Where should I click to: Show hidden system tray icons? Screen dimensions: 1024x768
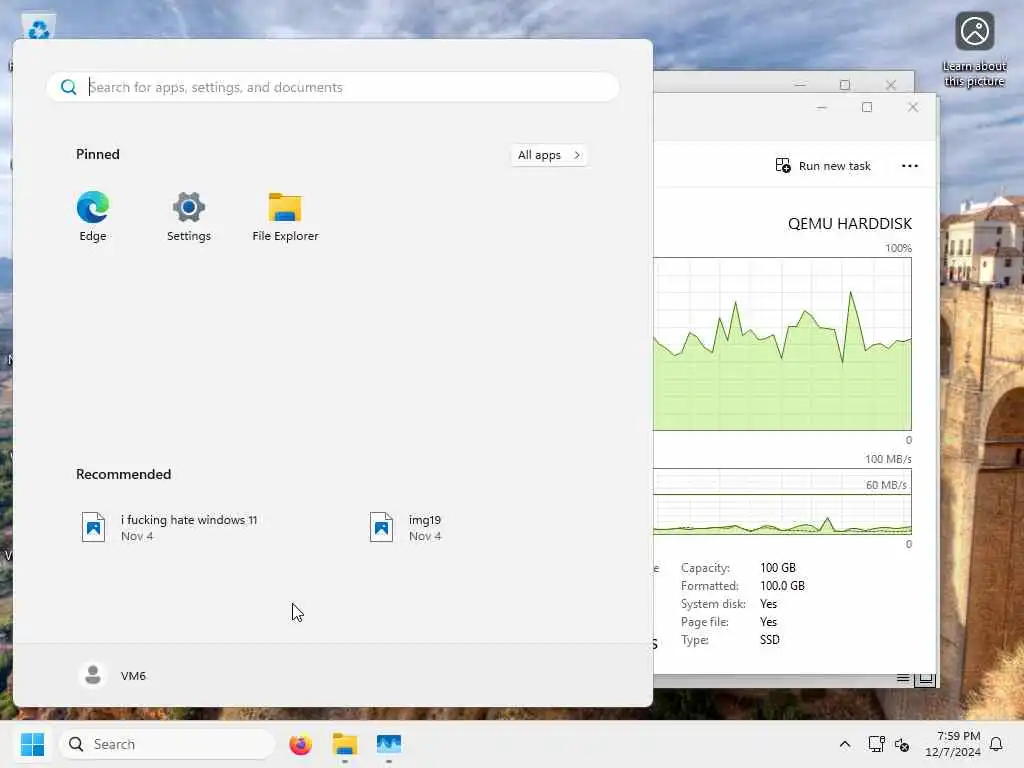pyautogui.click(x=844, y=744)
